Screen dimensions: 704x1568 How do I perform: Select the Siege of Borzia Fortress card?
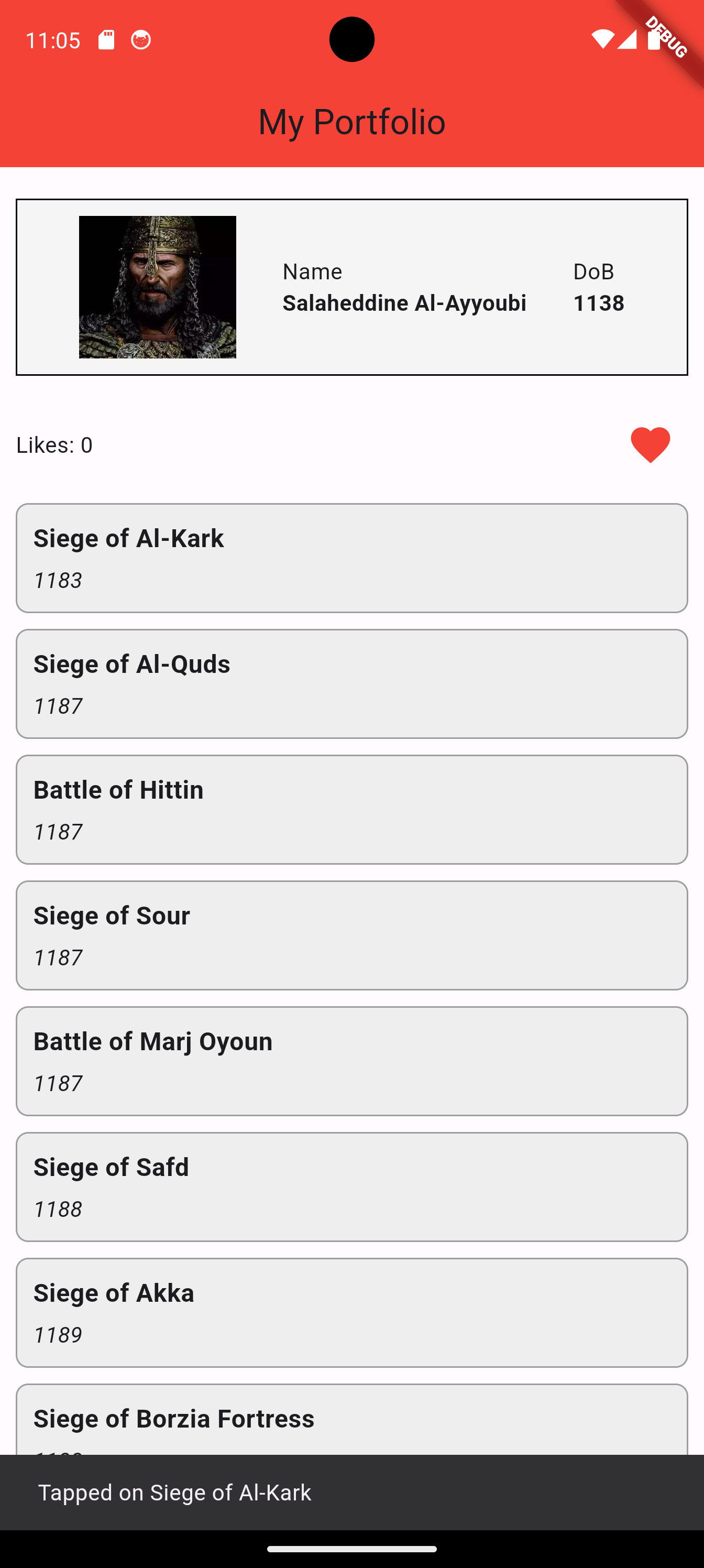point(351,1420)
